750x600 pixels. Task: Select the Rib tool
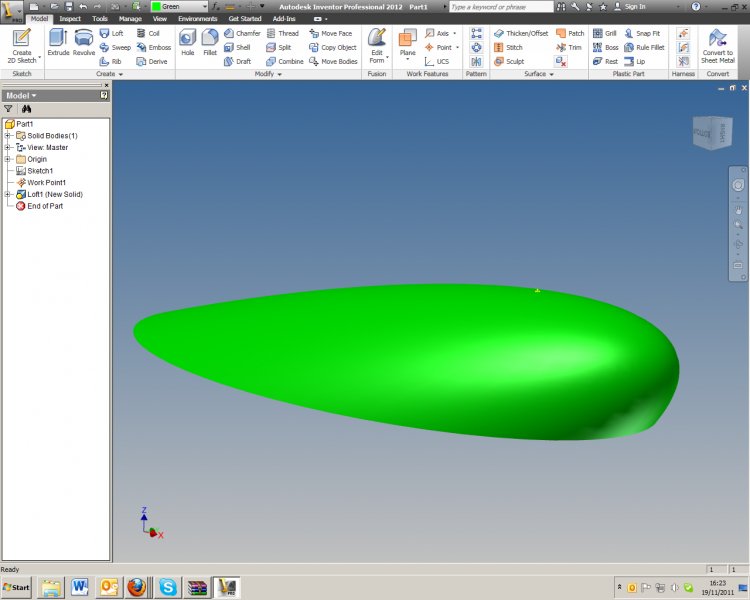110,61
